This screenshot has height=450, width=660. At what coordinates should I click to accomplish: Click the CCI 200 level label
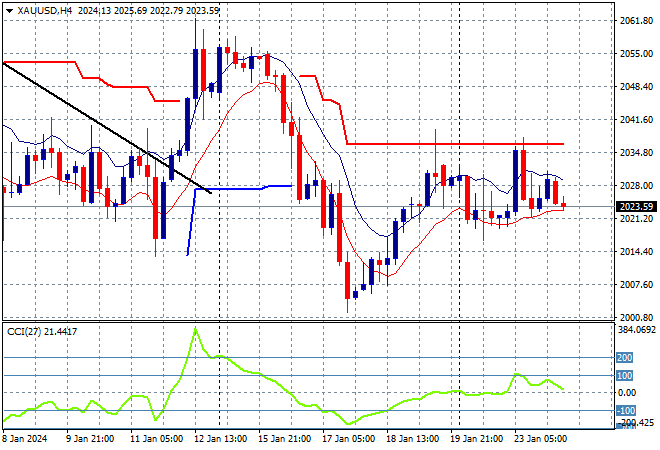pyautogui.click(x=624, y=357)
